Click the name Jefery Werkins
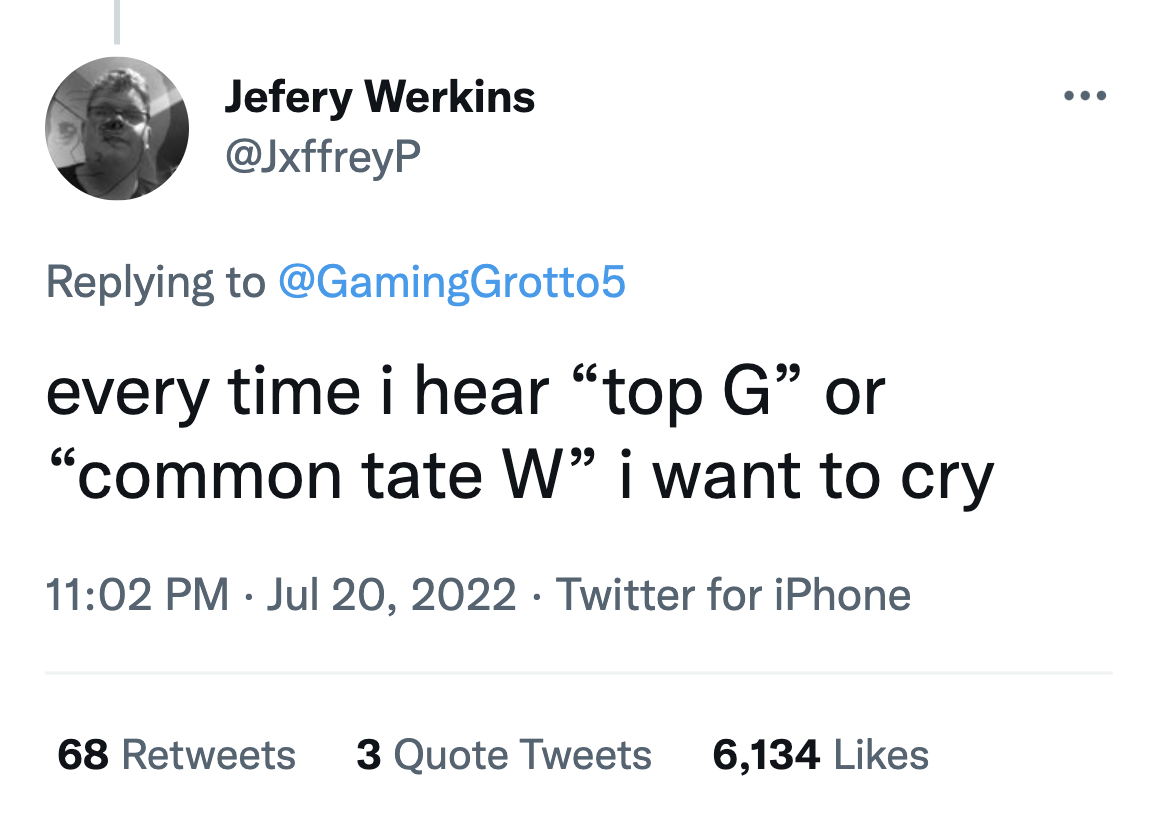 [x=380, y=97]
